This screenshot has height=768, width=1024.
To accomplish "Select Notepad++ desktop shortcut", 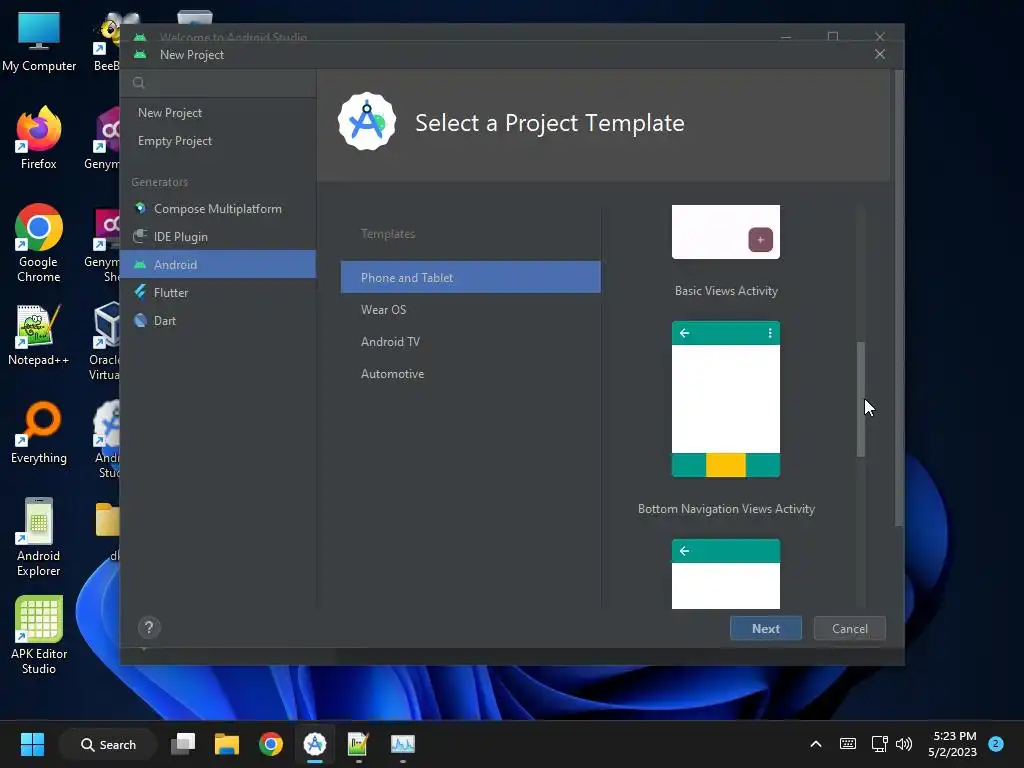I will coord(39,335).
